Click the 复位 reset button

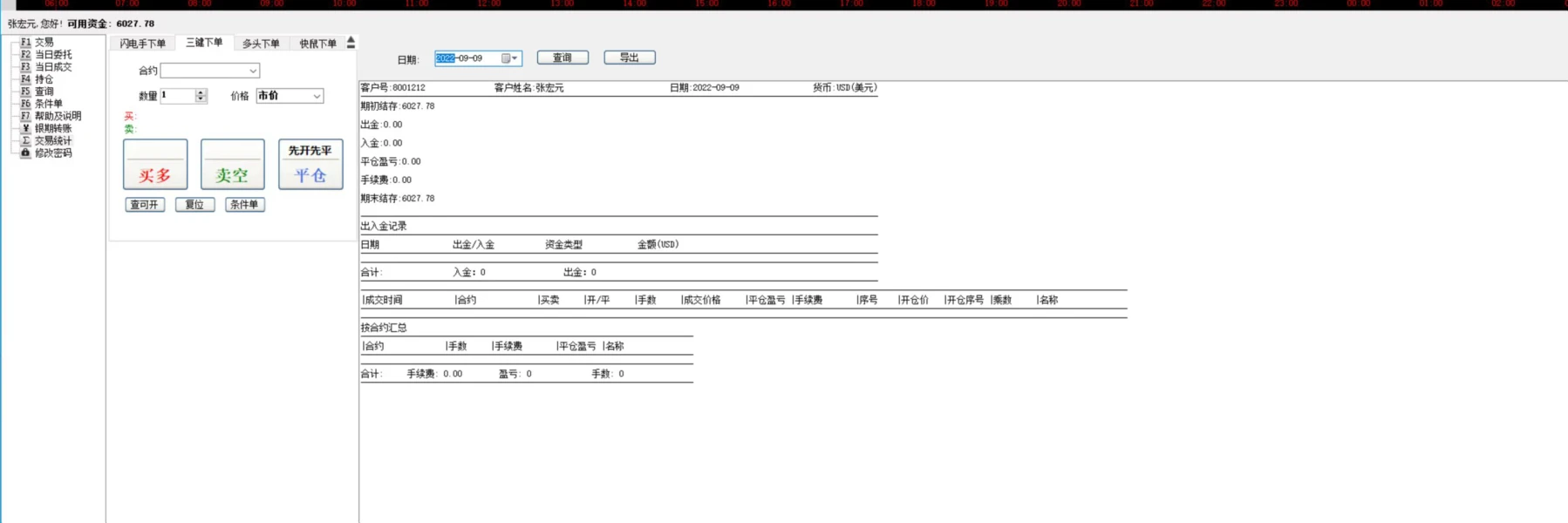pyautogui.click(x=194, y=204)
